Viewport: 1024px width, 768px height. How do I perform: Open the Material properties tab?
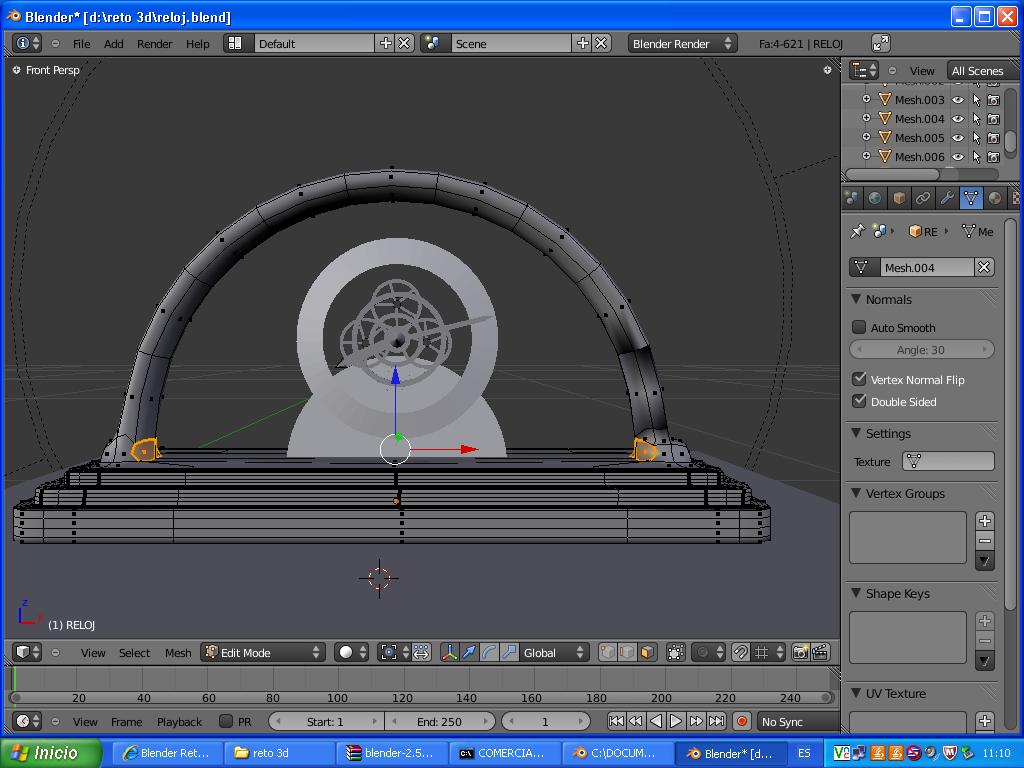pos(995,197)
